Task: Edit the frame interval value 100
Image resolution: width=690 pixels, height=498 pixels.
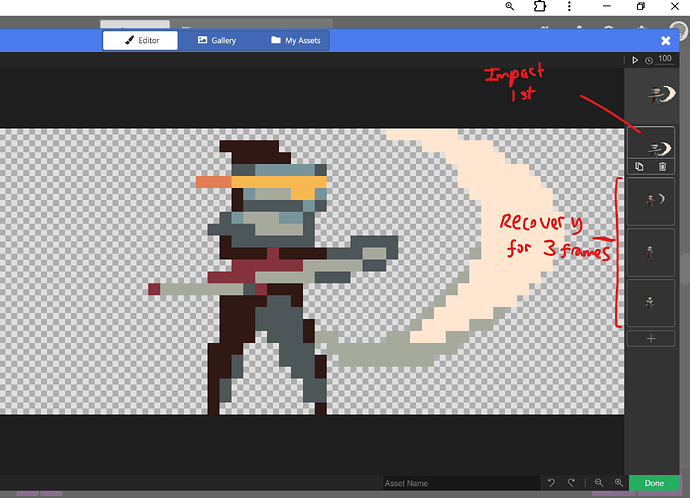Action: coord(664,59)
